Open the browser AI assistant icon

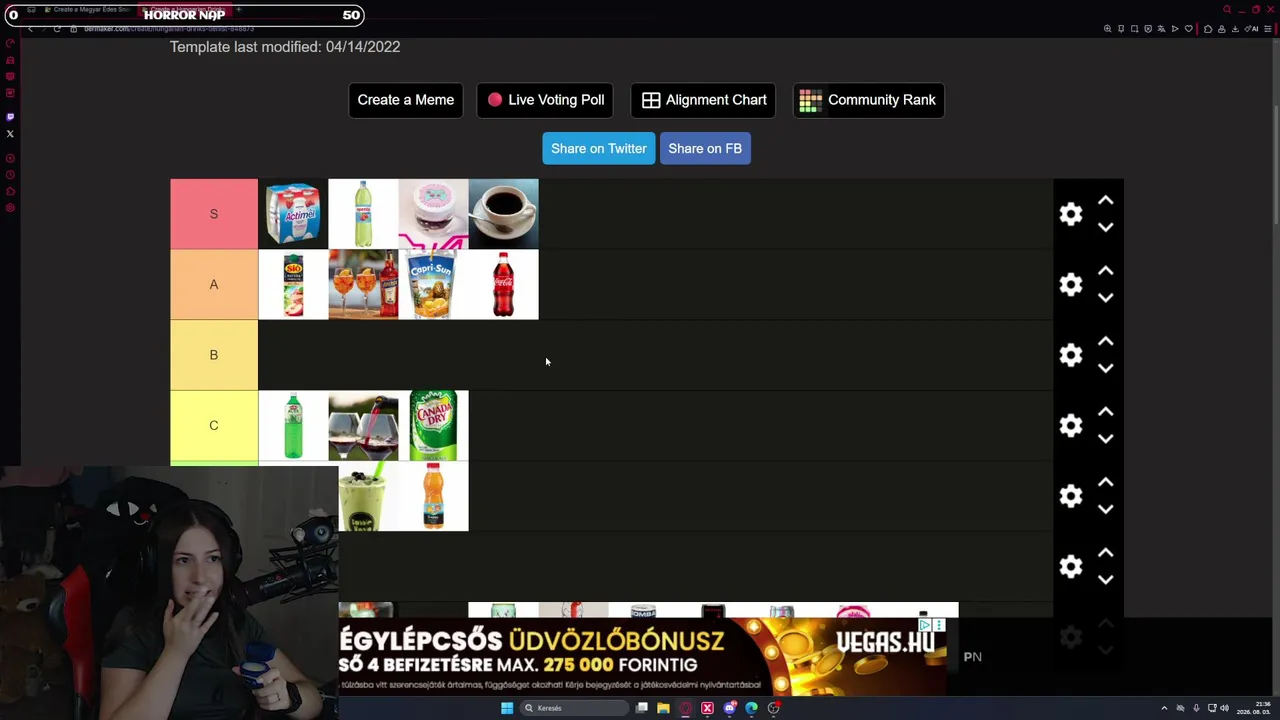coord(1252,29)
